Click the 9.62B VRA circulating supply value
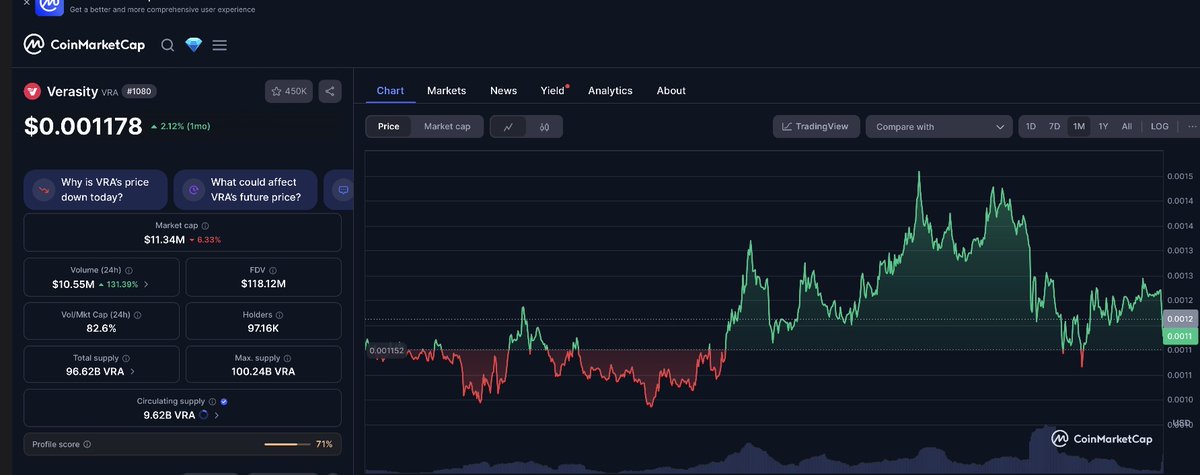1200x475 pixels. coord(169,415)
